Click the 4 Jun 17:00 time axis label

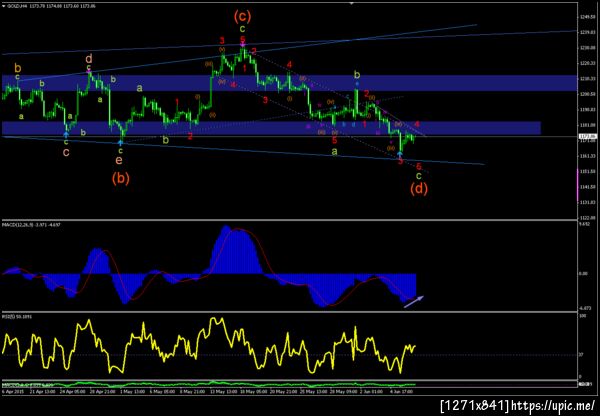click(403, 392)
